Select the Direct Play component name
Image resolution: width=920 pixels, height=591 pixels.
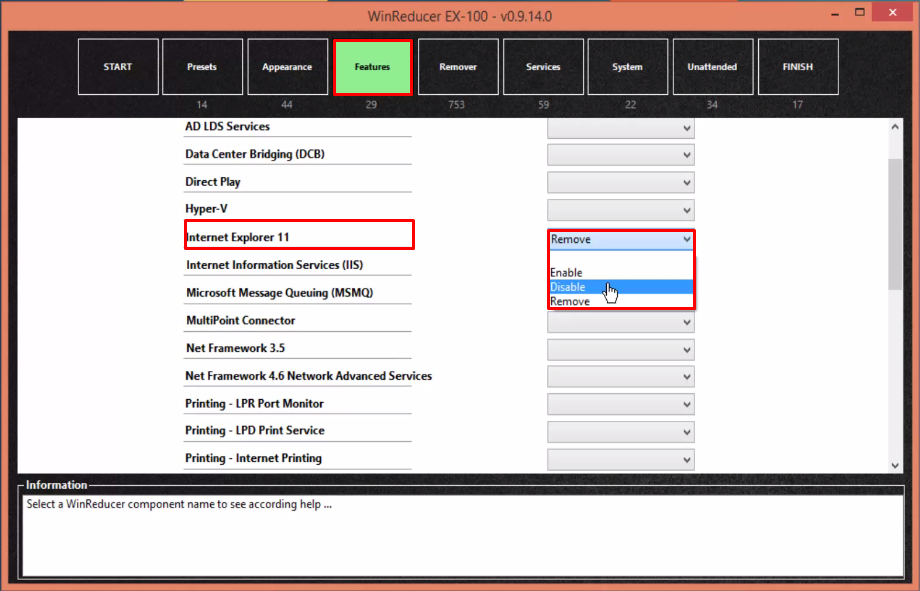pyautogui.click(x=213, y=182)
